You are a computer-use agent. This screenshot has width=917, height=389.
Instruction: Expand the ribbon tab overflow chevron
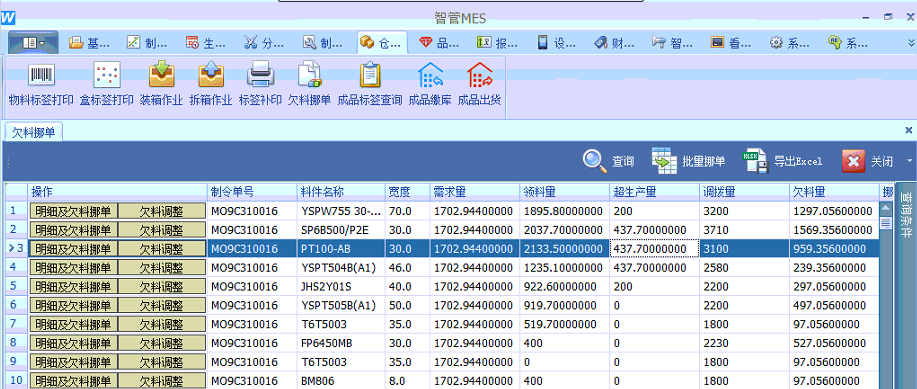coord(910,42)
